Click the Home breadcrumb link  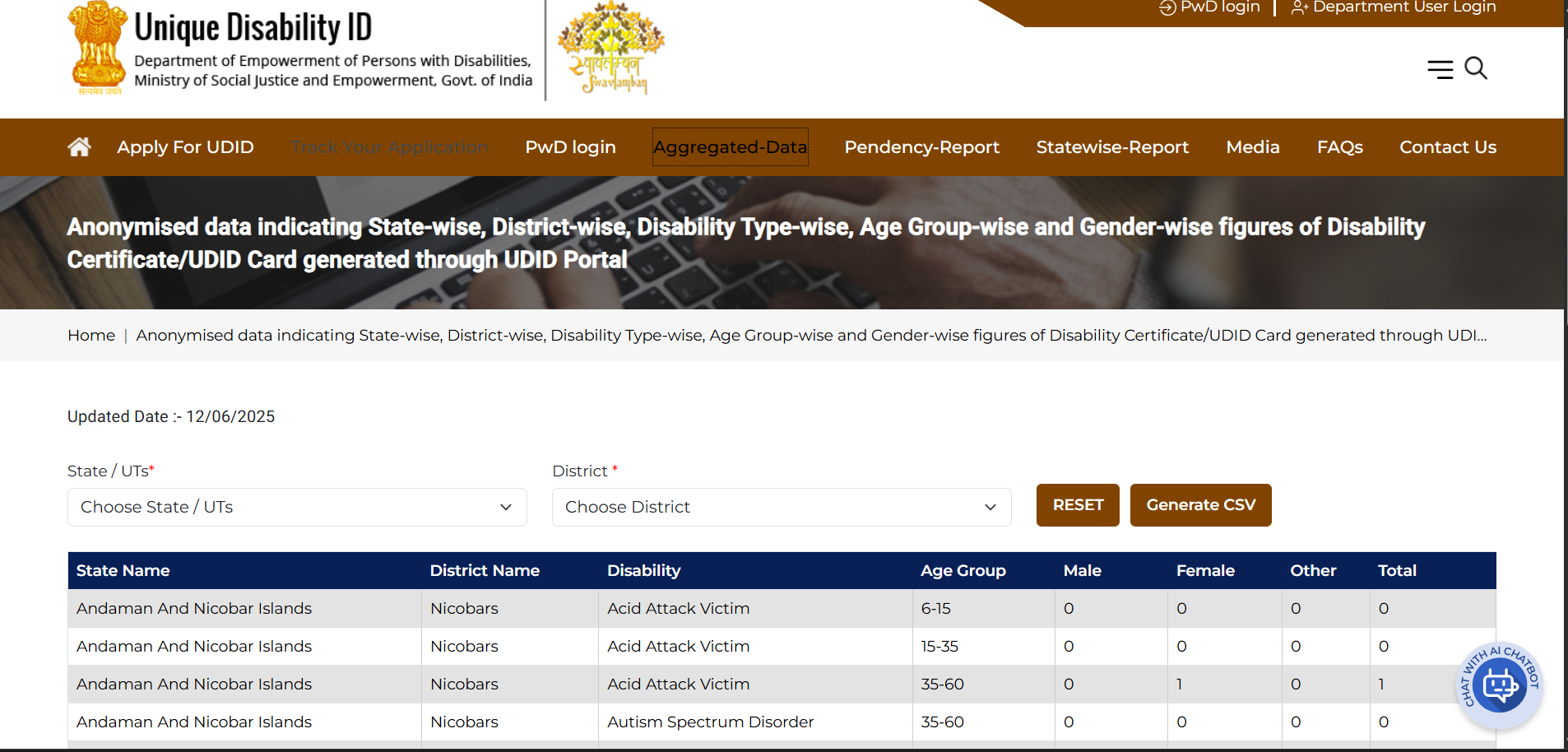click(91, 336)
